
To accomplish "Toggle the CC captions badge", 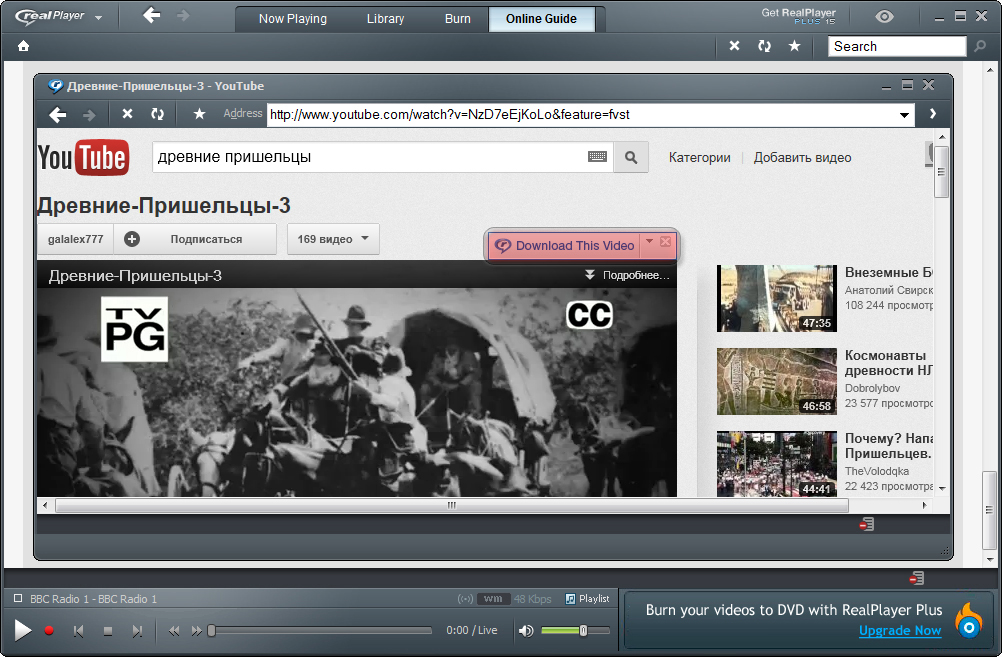I will click(589, 315).
